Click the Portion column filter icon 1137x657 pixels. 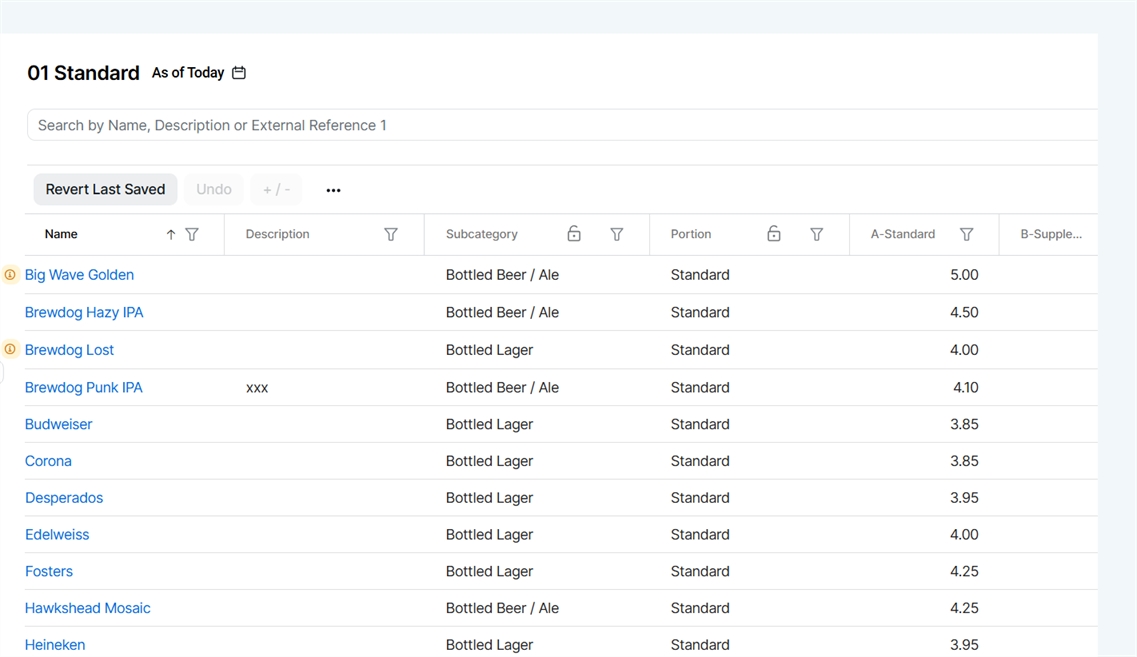click(817, 234)
